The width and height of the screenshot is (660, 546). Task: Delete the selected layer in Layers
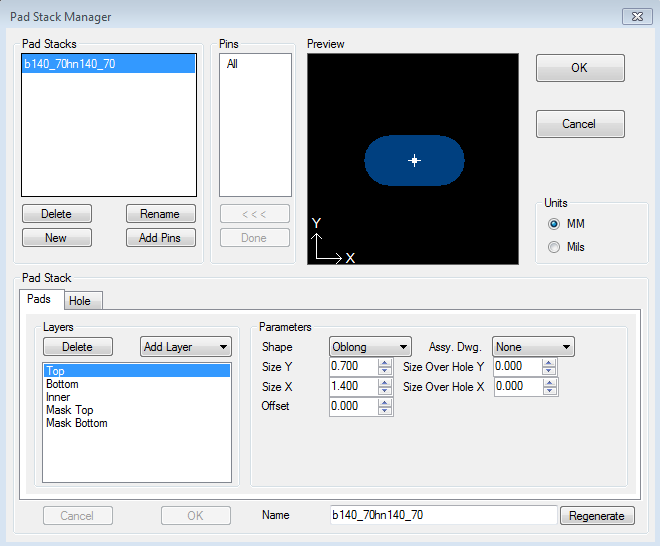click(78, 347)
